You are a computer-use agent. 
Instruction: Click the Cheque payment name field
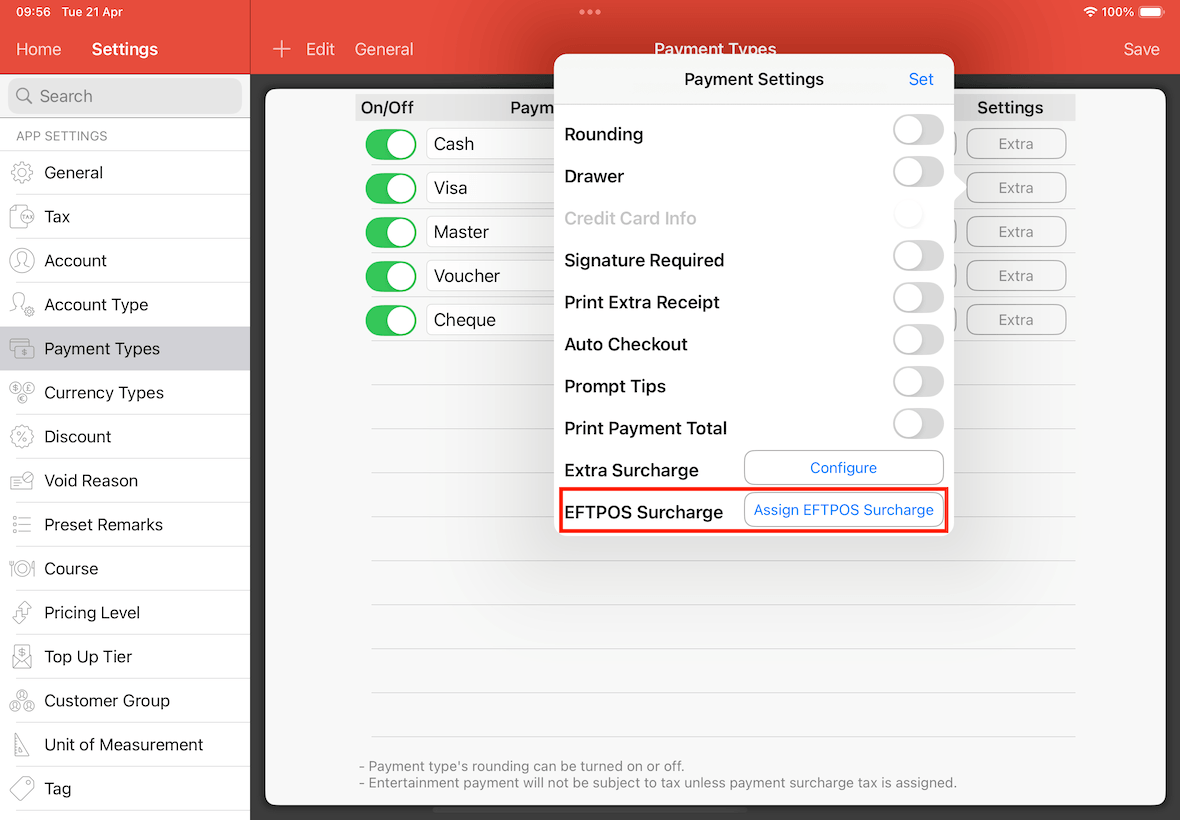(x=490, y=320)
